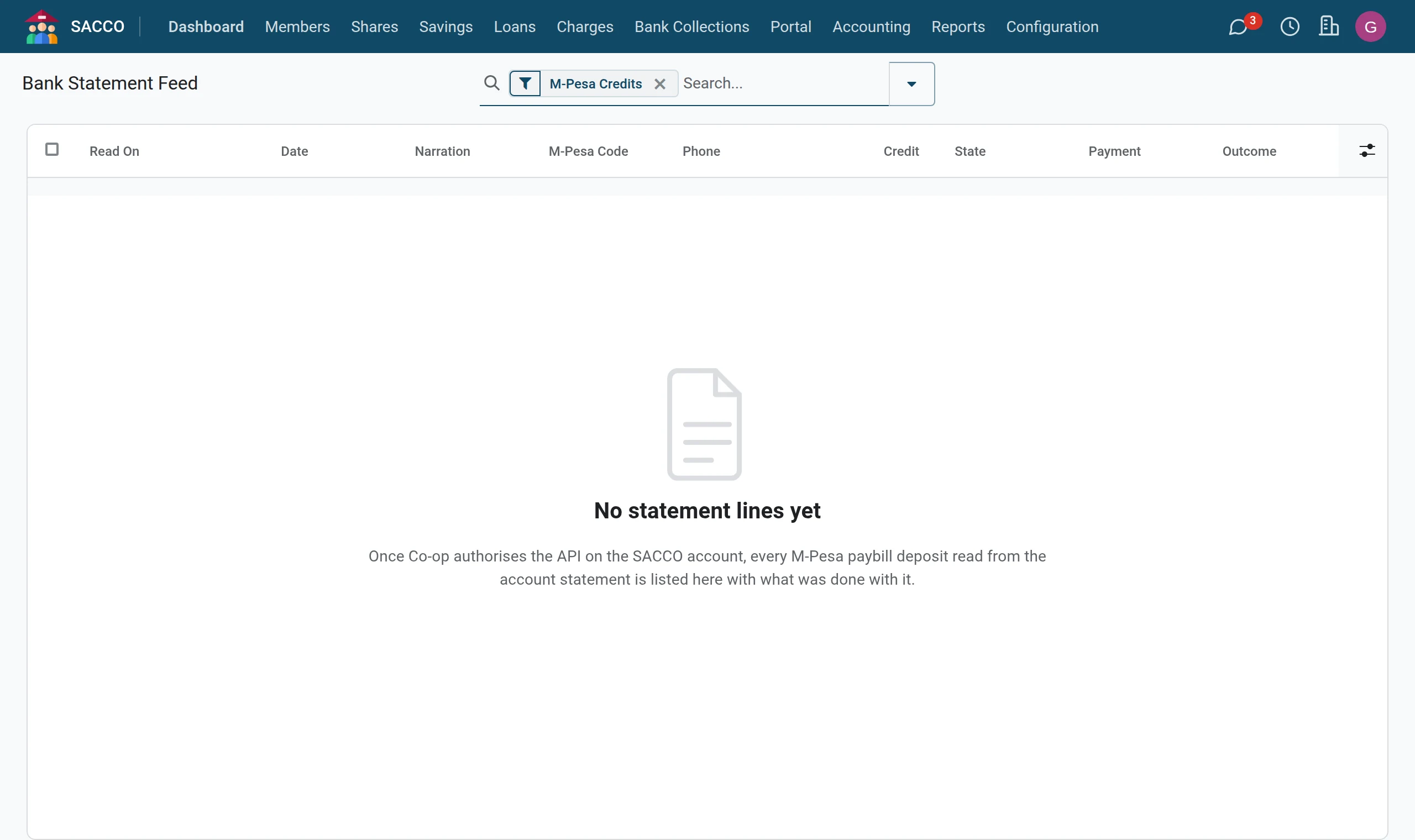Screen dimensions: 1415x840
Task: Sort by the Date column header
Action: [294, 151]
